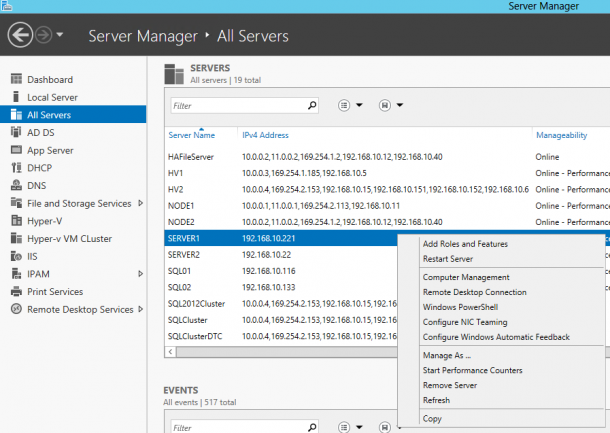Open Computer Management from context menu
This screenshot has height=433, width=610.
click(x=466, y=277)
